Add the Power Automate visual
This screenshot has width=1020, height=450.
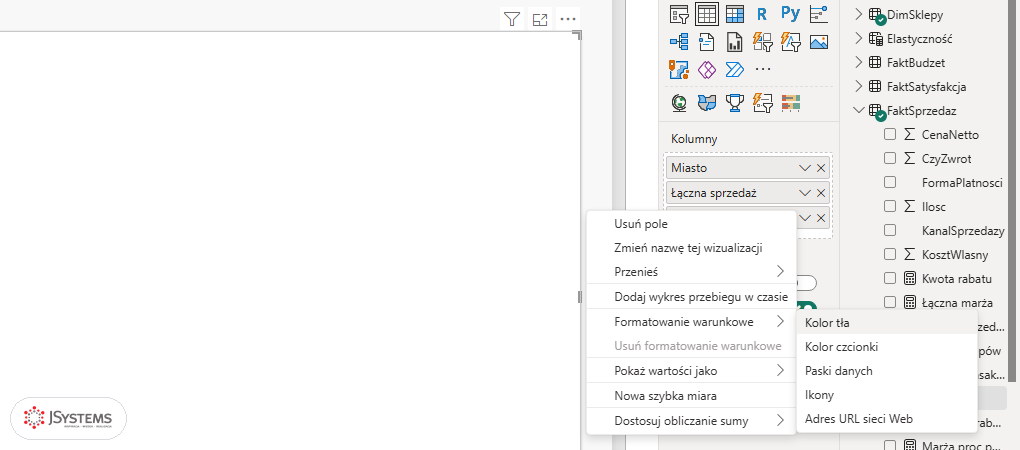(734, 69)
